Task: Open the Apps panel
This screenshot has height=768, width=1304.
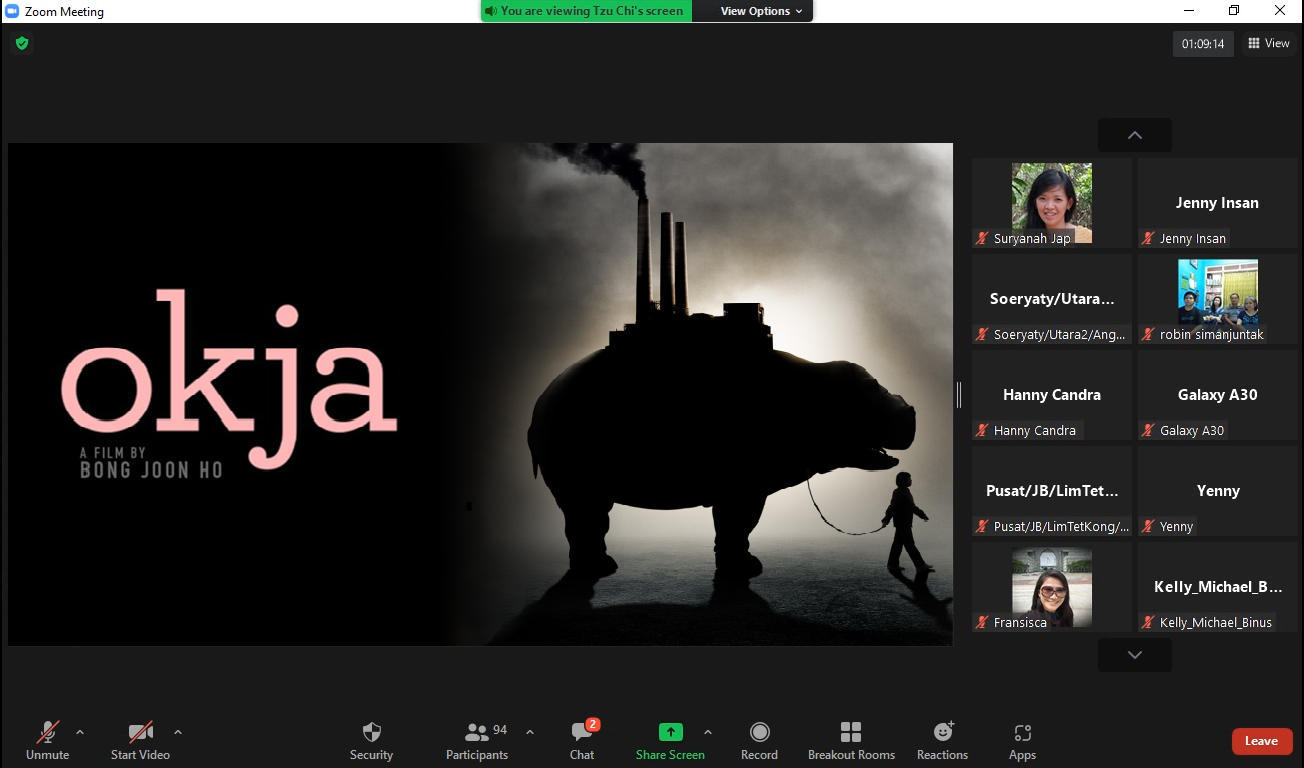Action: point(1022,741)
